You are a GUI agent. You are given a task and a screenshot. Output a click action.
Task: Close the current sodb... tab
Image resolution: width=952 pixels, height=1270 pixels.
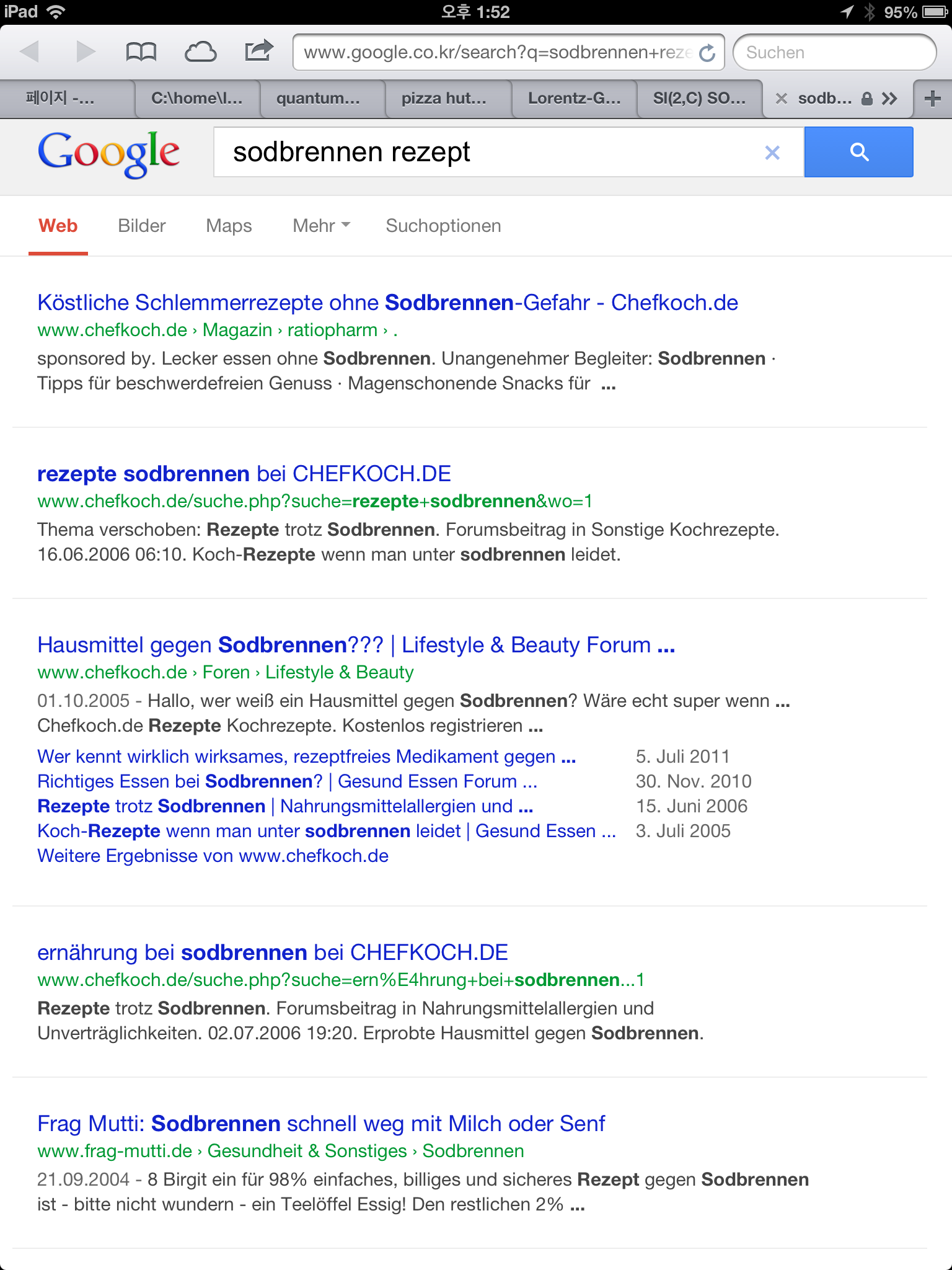pos(782,99)
